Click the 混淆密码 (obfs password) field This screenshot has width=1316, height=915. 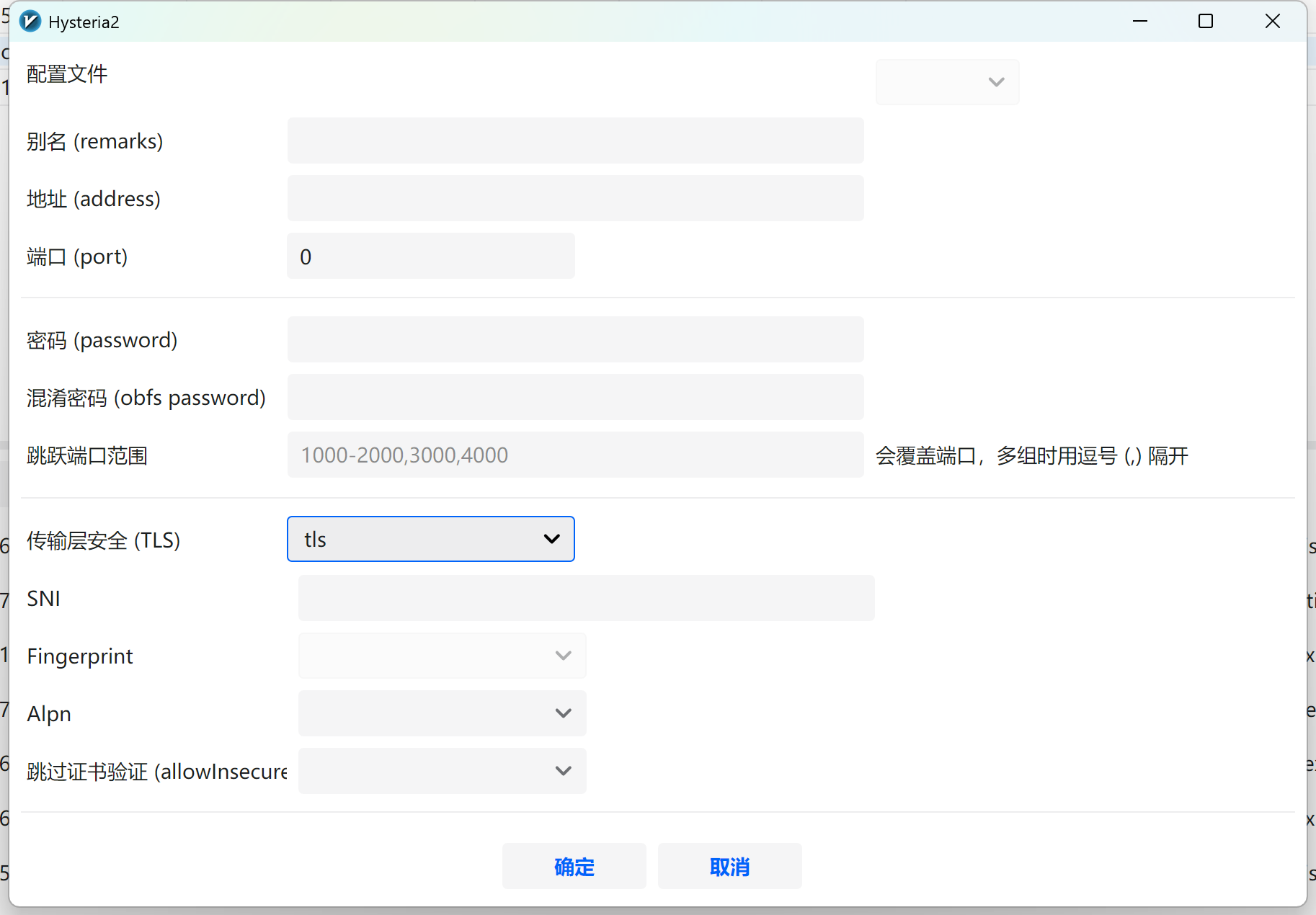tap(575, 398)
